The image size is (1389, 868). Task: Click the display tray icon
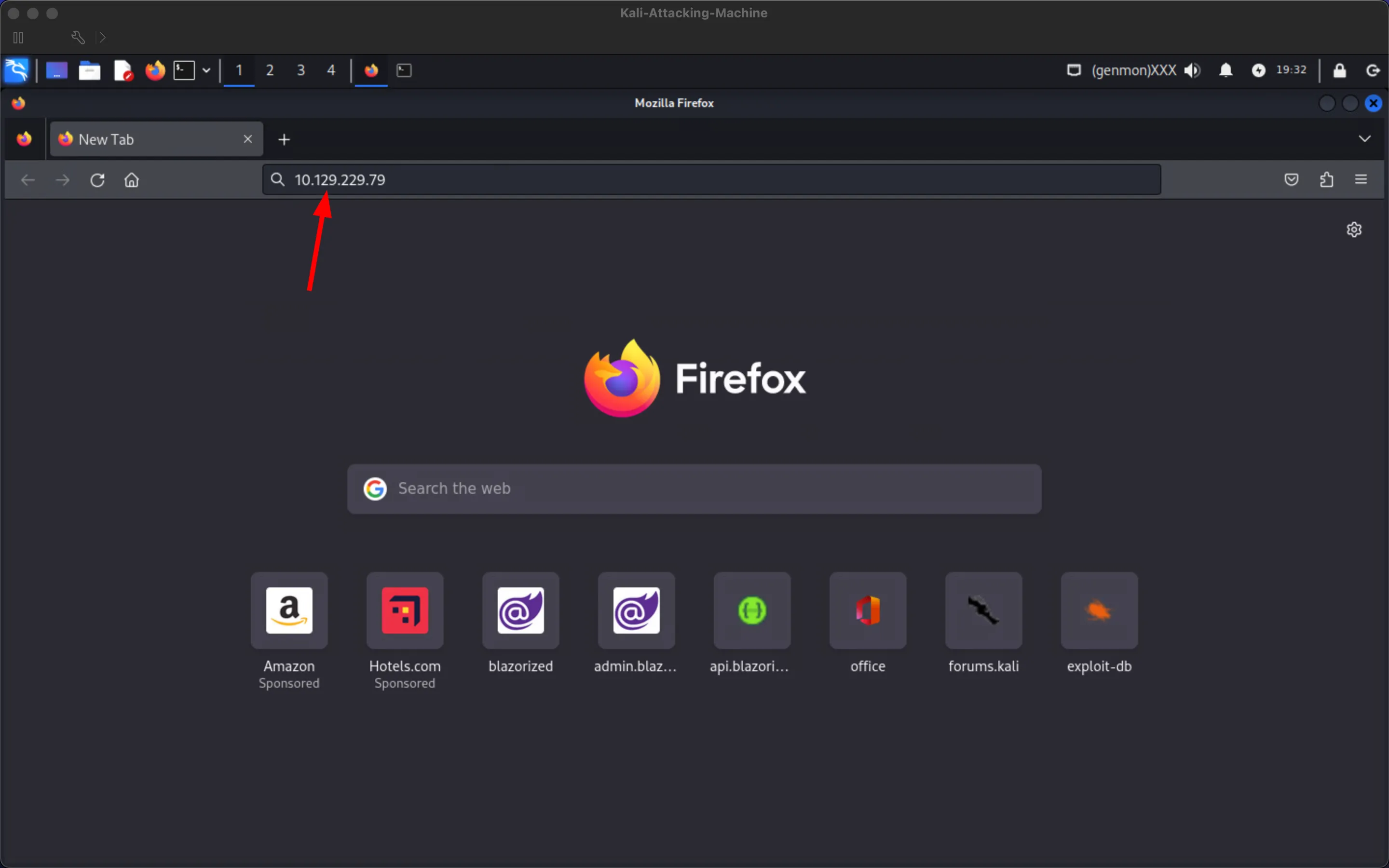[1074, 70]
